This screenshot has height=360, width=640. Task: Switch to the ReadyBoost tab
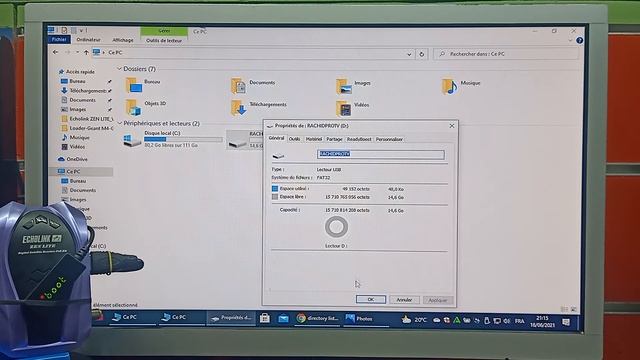[359, 139]
